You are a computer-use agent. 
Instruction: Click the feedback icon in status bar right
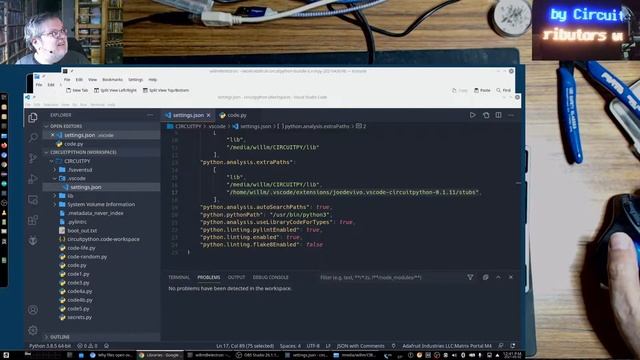click(x=500, y=346)
